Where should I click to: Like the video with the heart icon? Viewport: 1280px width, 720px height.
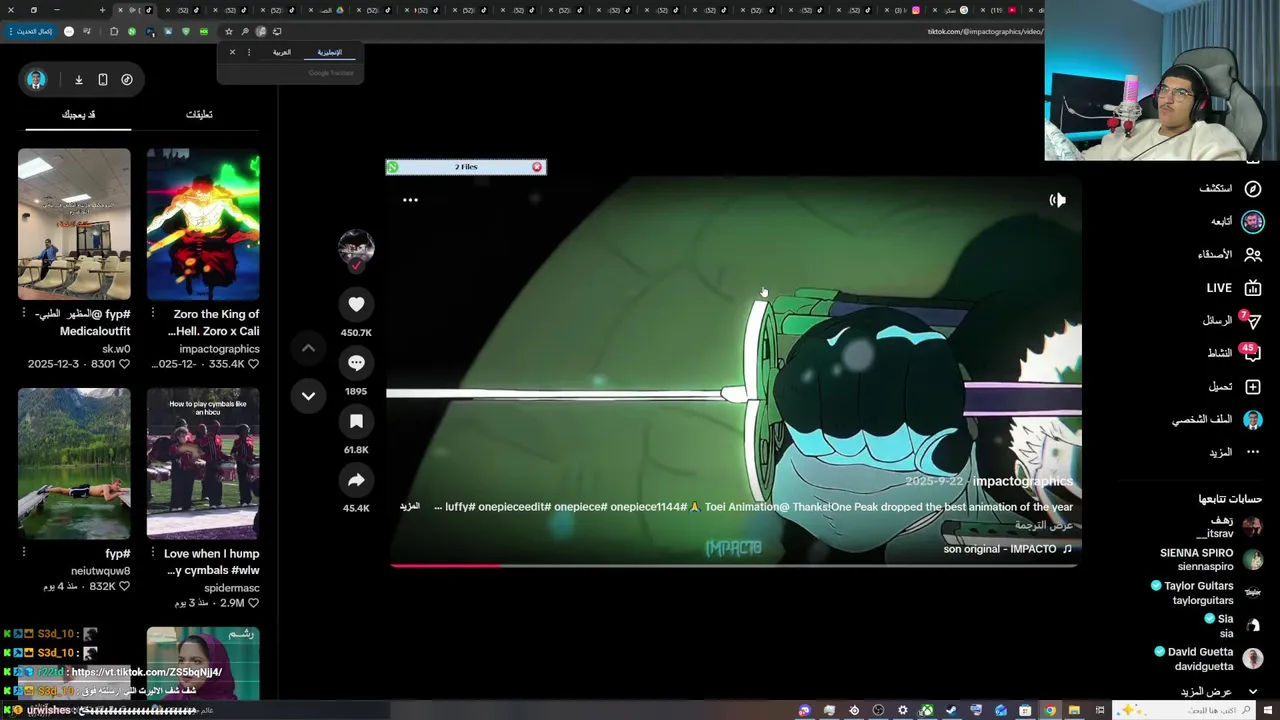(356, 304)
